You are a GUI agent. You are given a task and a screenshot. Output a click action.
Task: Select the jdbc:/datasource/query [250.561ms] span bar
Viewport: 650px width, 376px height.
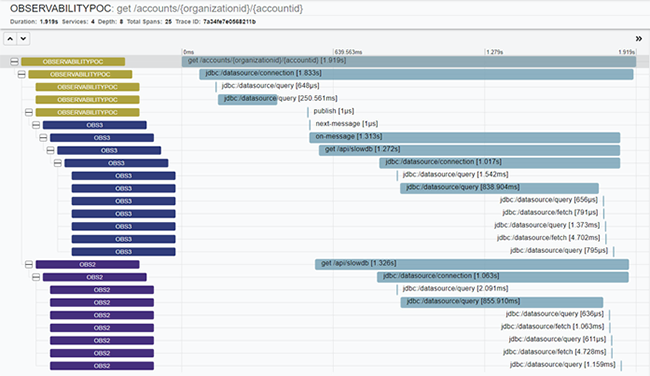pos(247,99)
